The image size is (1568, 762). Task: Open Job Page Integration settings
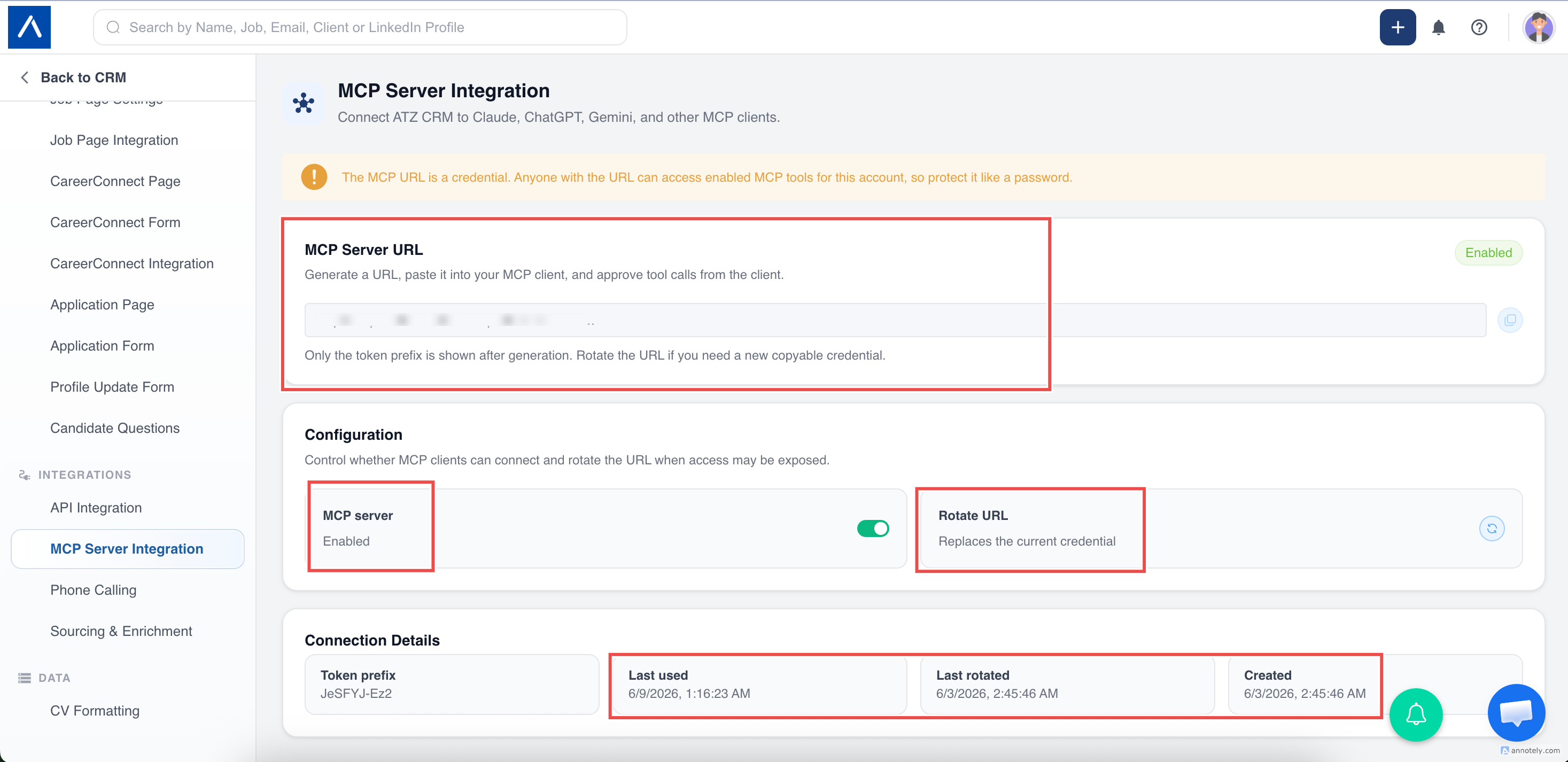pos(114,140)
